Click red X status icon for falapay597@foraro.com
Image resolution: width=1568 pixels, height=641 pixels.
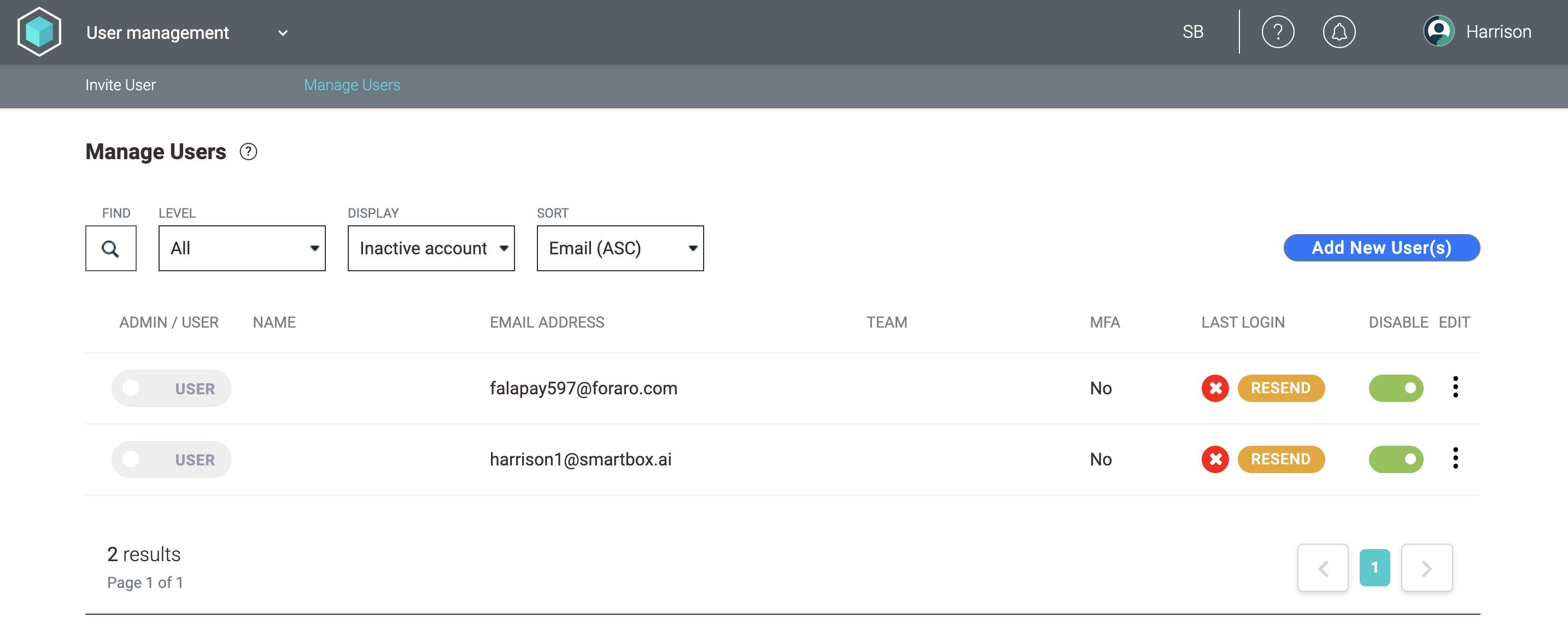tap(1215, 388)
